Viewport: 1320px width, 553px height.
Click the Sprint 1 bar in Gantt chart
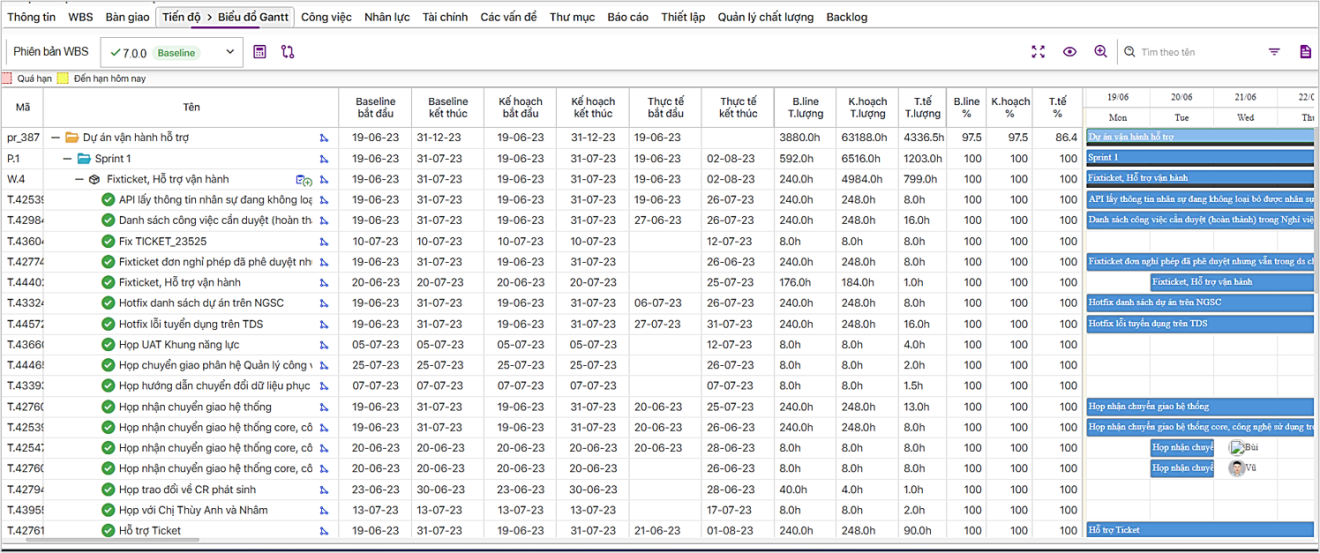(1200, 158)
